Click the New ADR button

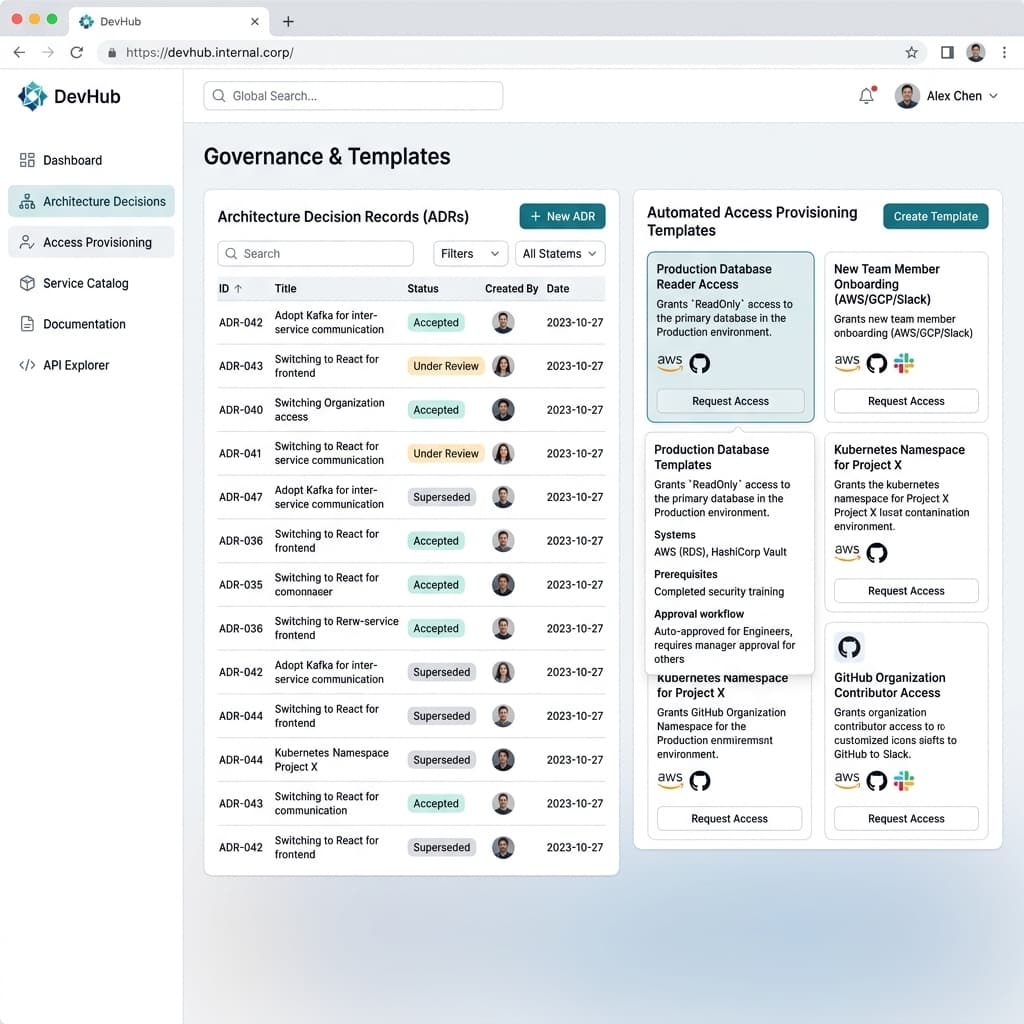point(562,216)
